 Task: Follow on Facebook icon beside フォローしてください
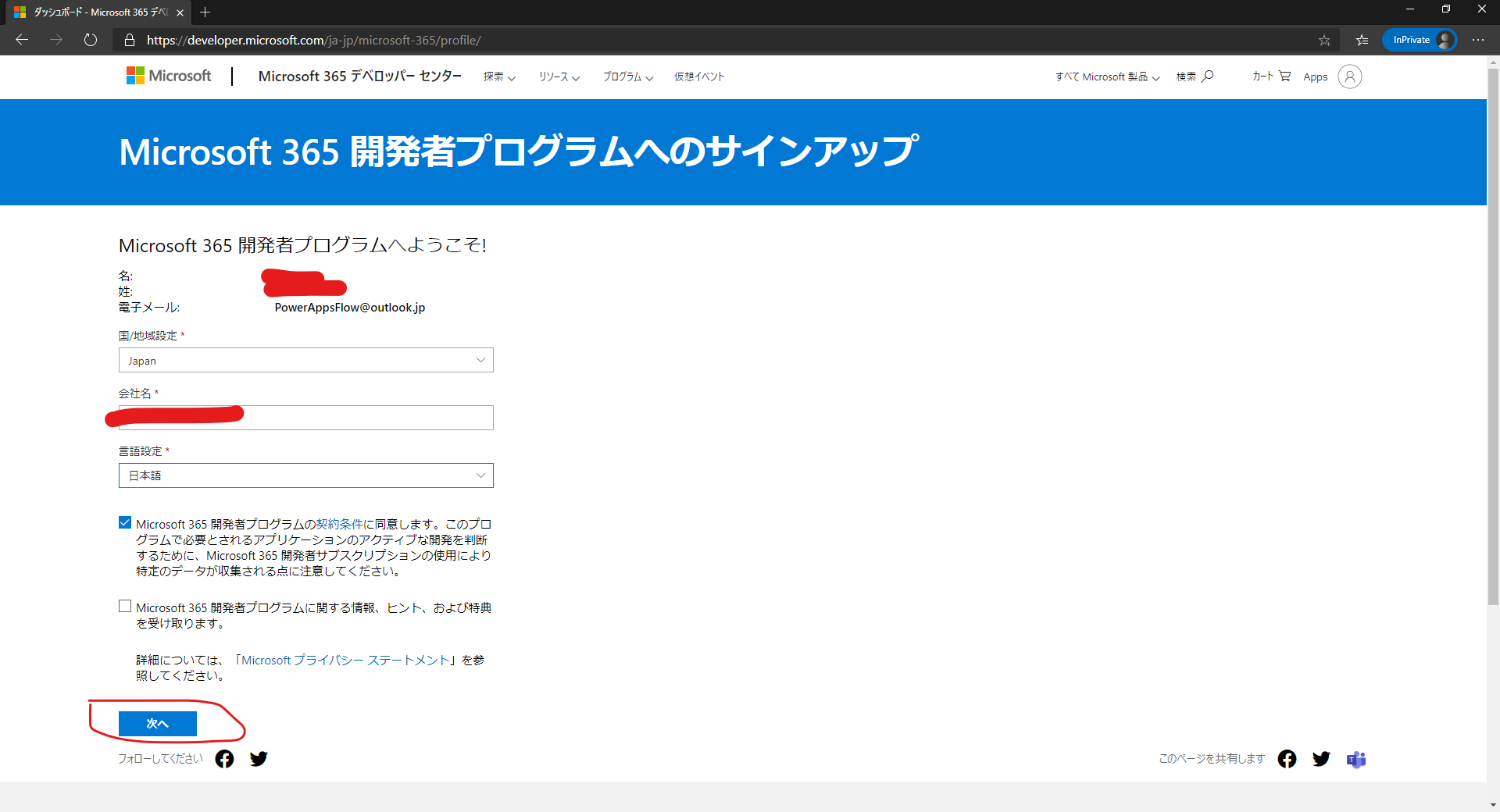224,759
